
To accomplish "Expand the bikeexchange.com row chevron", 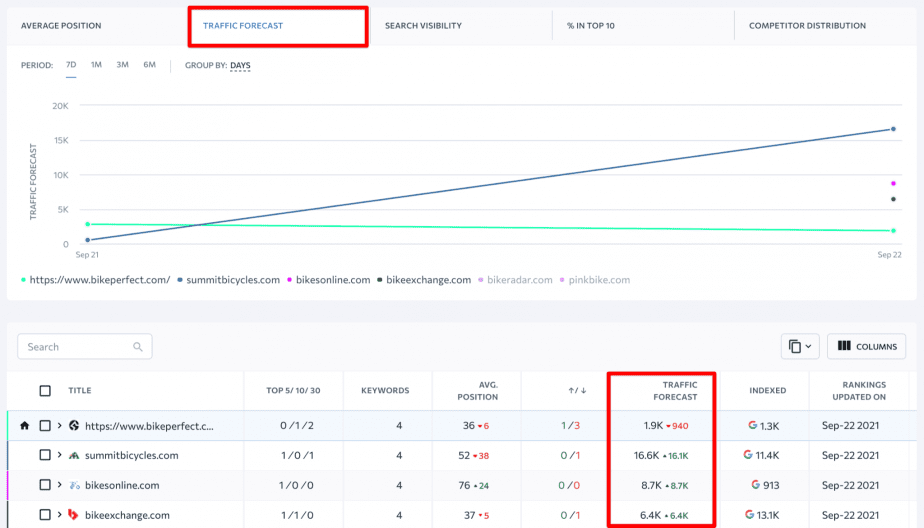I will 60,514.
